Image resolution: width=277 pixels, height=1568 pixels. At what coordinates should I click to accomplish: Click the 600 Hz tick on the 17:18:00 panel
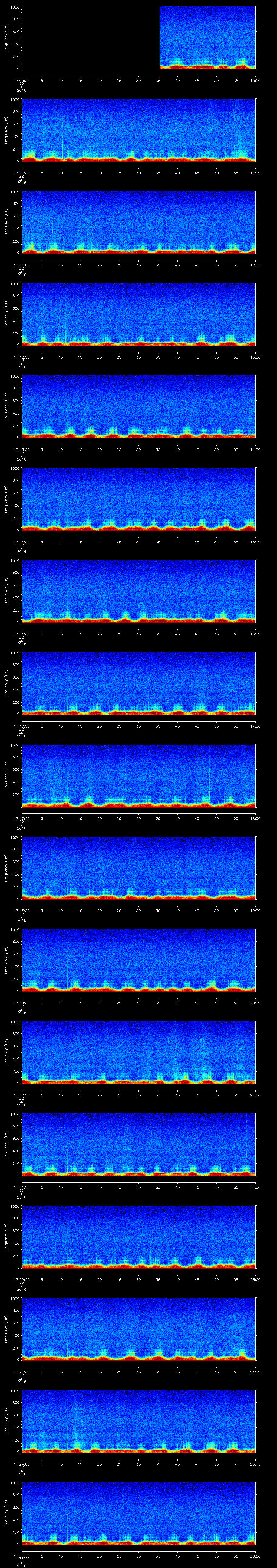tap(16, 862)
